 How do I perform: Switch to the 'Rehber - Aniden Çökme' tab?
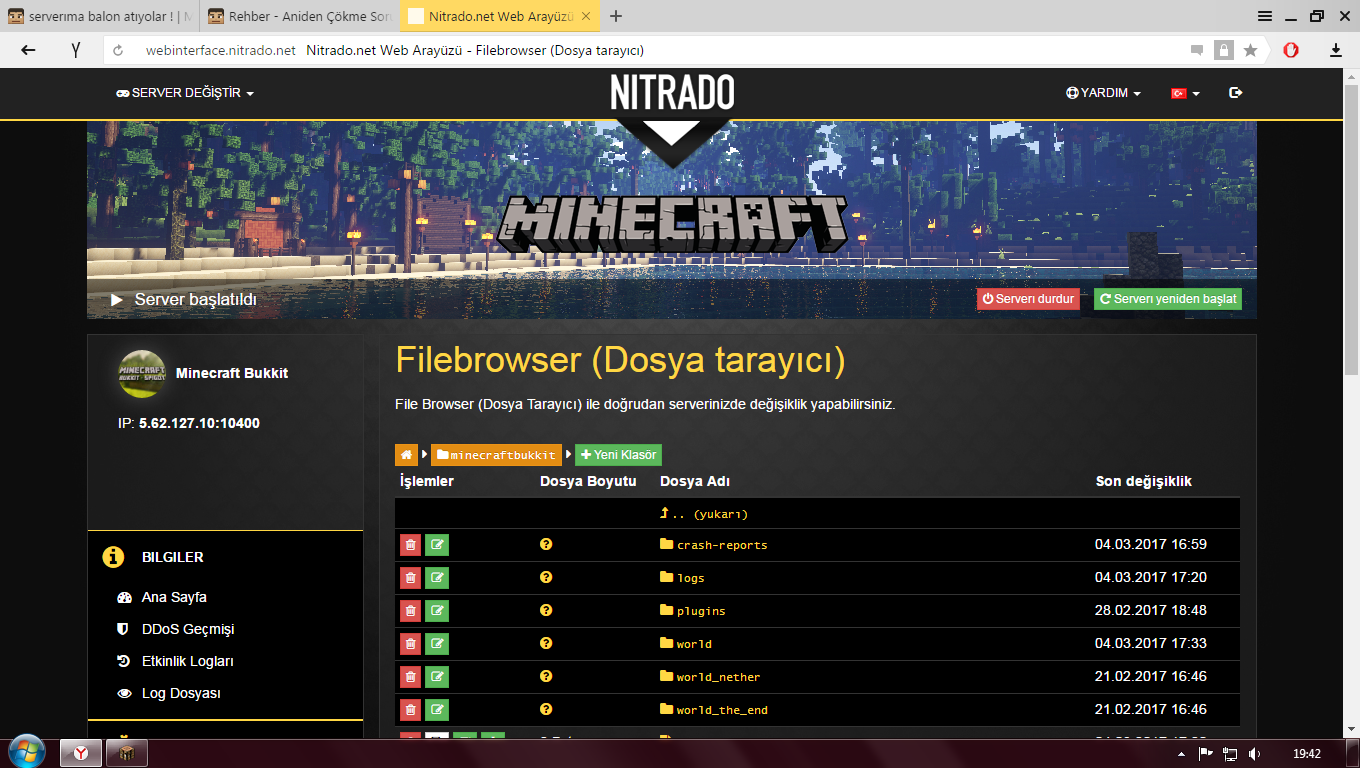click(300, 16)
